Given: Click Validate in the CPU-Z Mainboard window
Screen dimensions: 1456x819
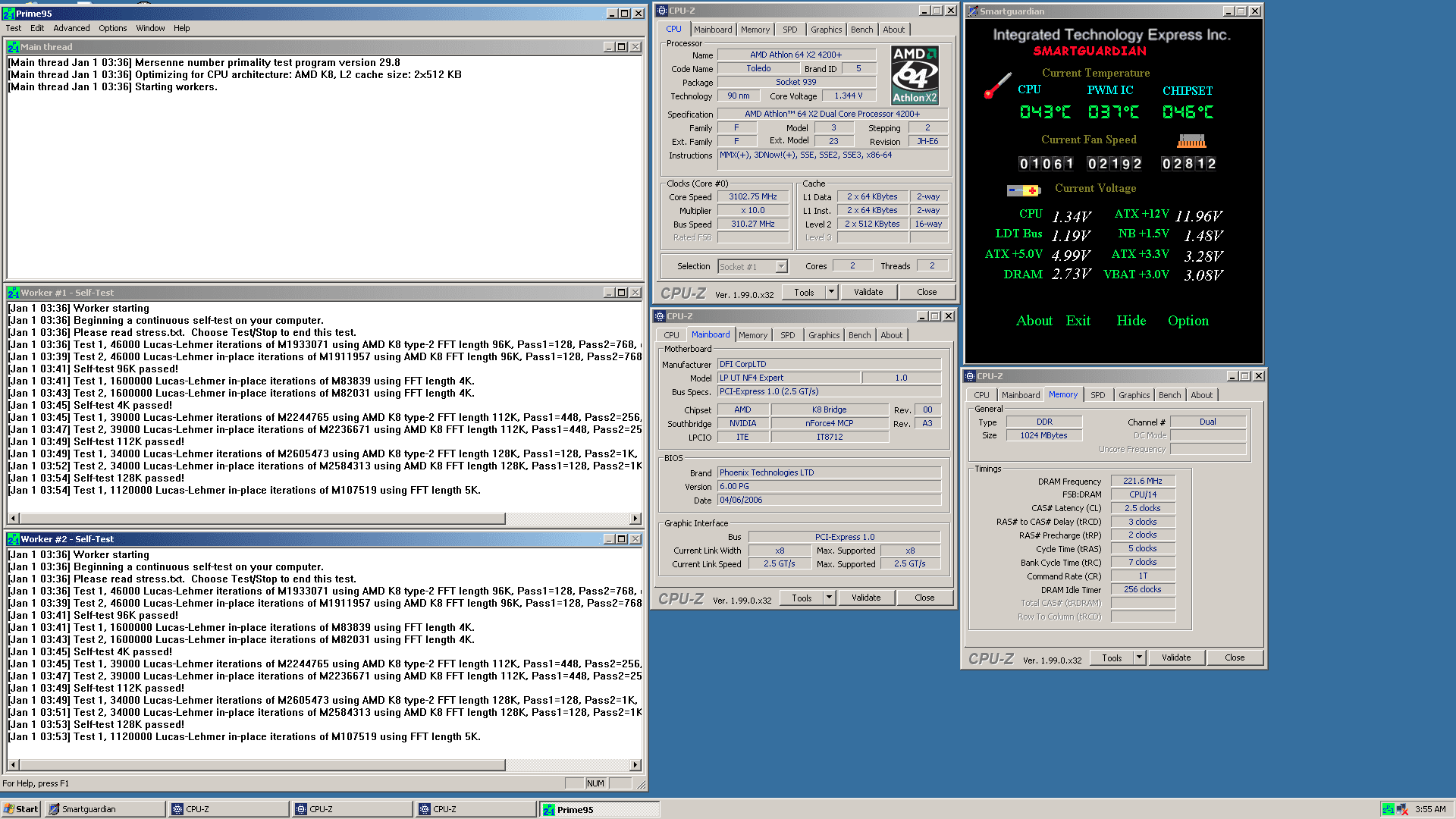Looking at the screenshot, I should point(866,598).
